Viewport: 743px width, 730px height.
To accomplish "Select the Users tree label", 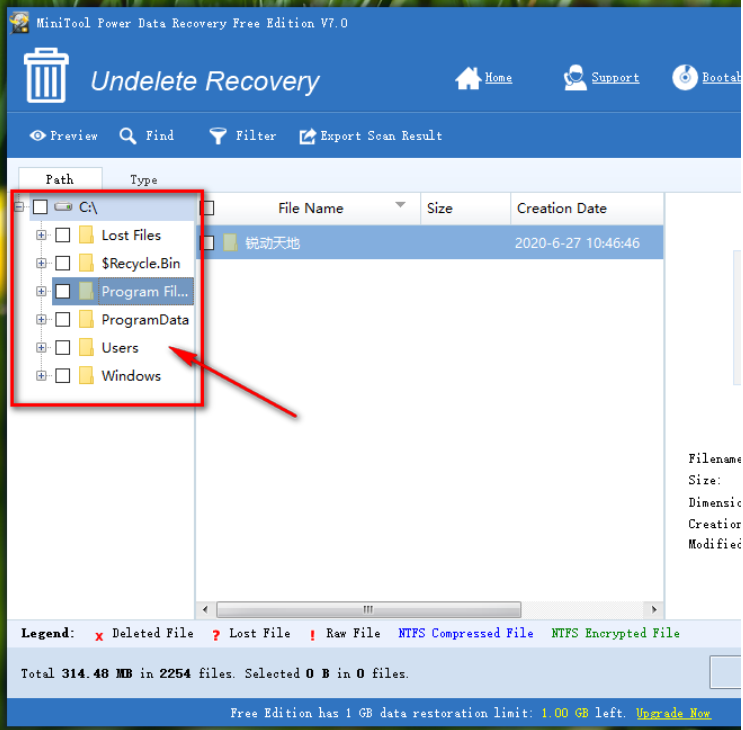I will (120, 348).
